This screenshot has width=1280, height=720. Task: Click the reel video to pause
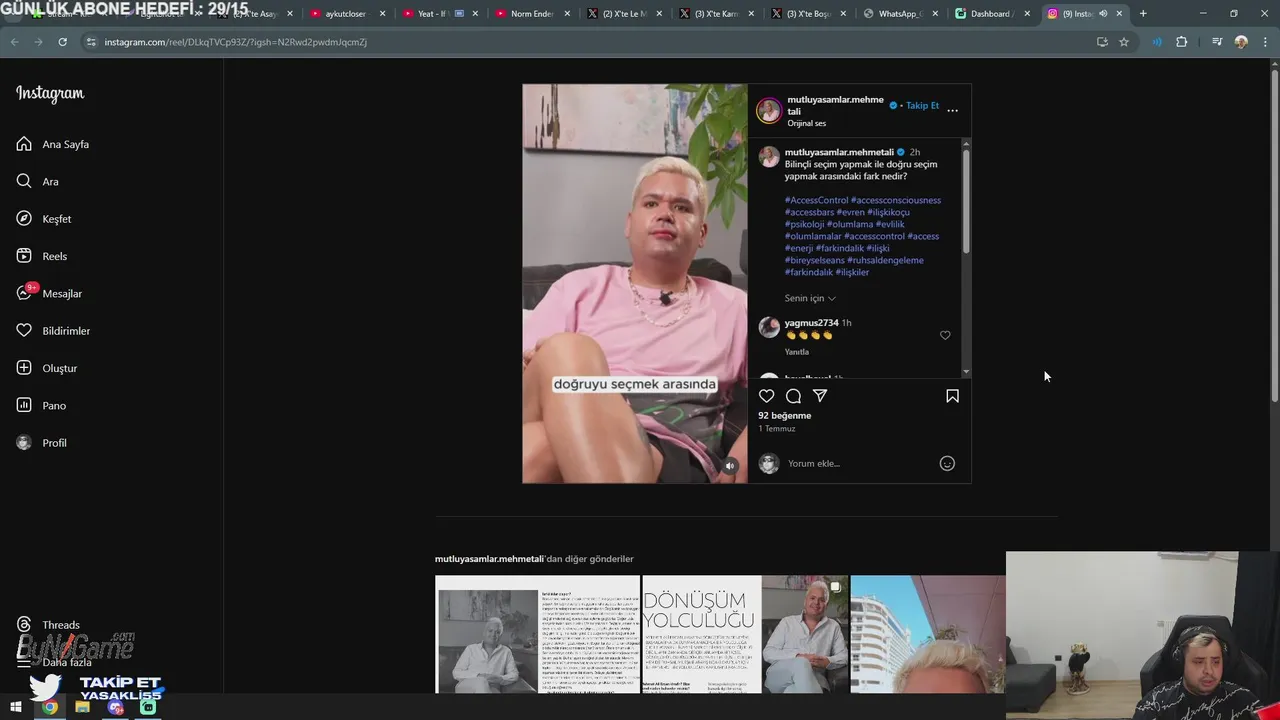[635, 283]
